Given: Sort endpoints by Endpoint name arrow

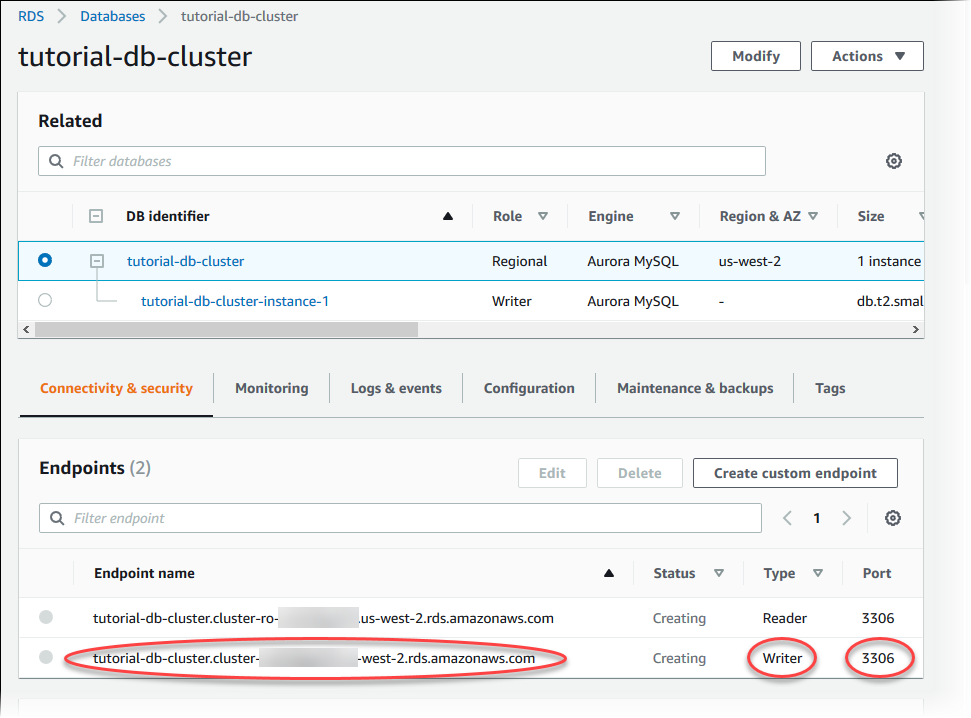Looking at the screenshot, I should [609, 573].
